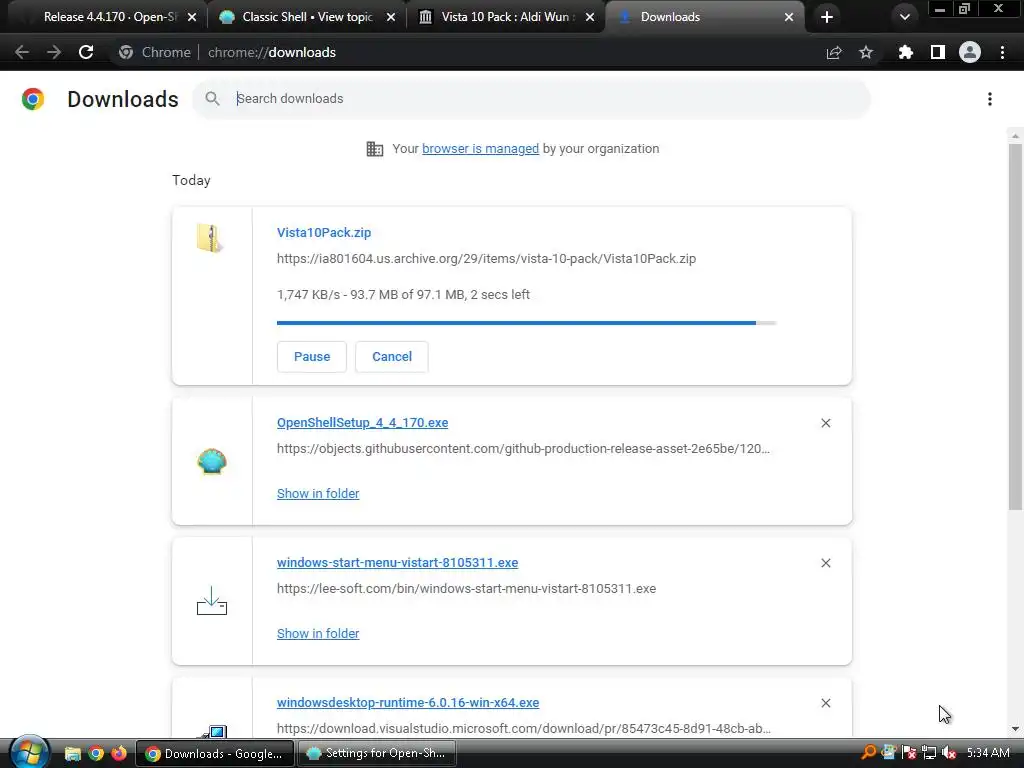This screenshot has height=768, width=1024.
Task: Expand the tab search dropdown
Action: [x=904, y=17]
